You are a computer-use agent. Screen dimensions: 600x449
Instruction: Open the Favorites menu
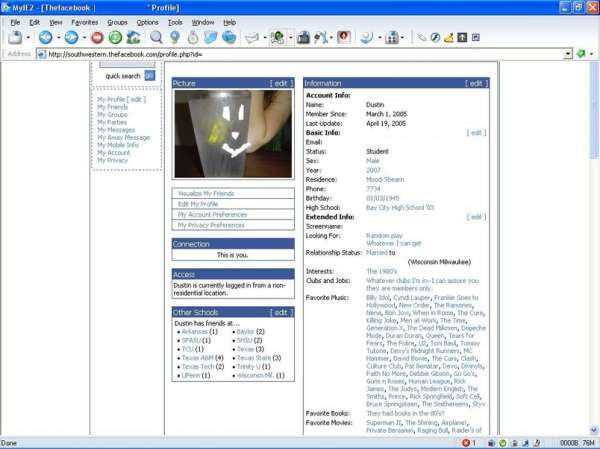(x=85, y=21)
